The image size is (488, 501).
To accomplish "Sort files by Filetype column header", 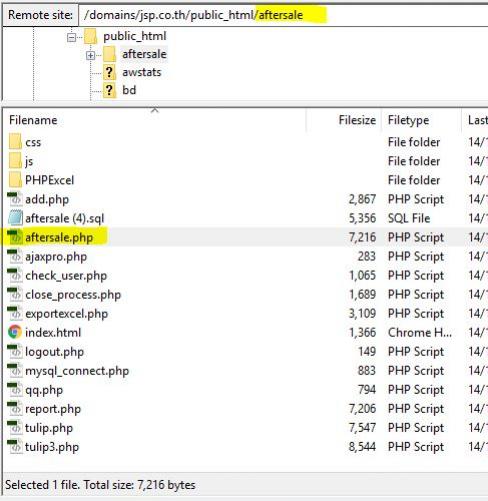I will pyautogui.click(x=421, y=120).
